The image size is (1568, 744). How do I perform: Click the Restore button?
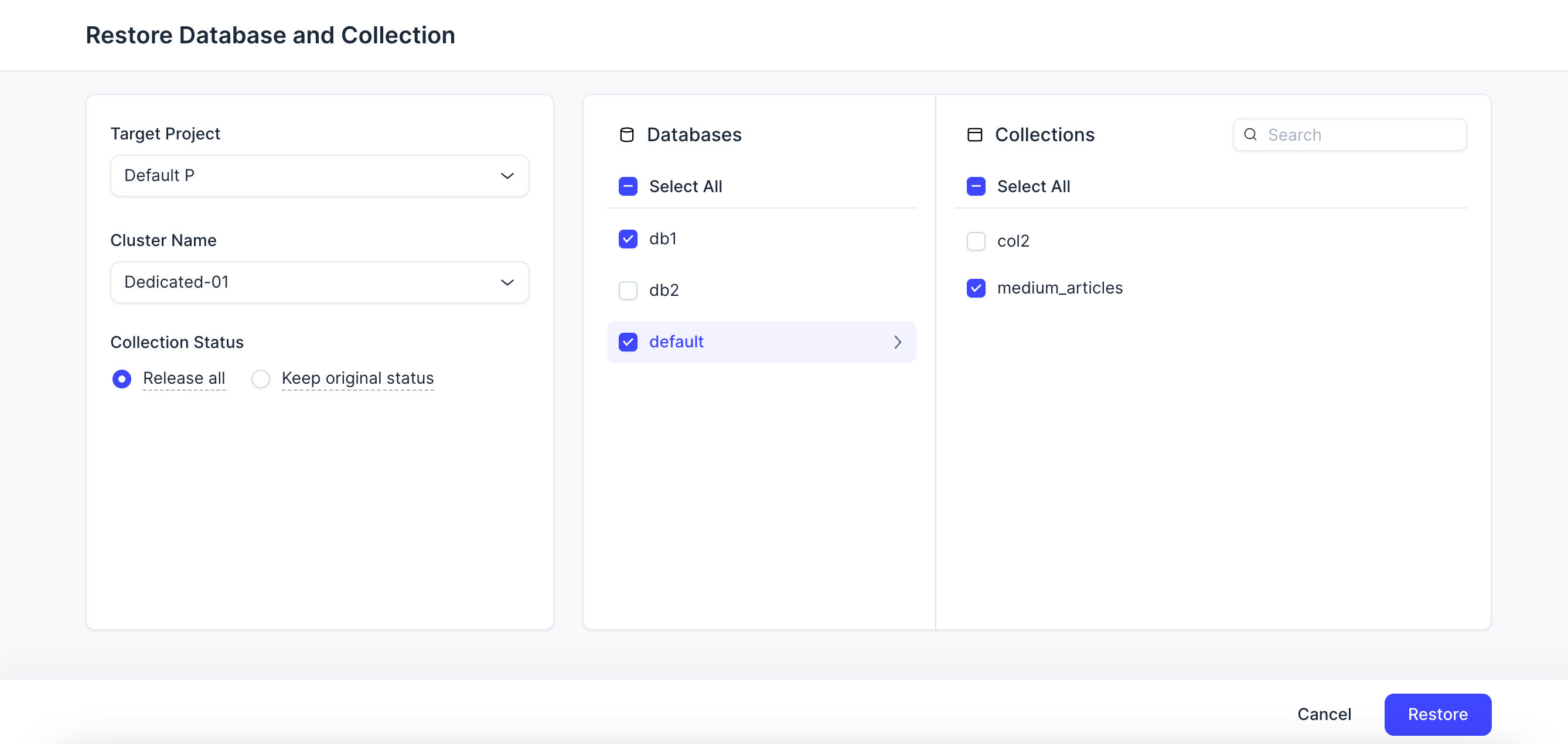(x=1437, y=714)
